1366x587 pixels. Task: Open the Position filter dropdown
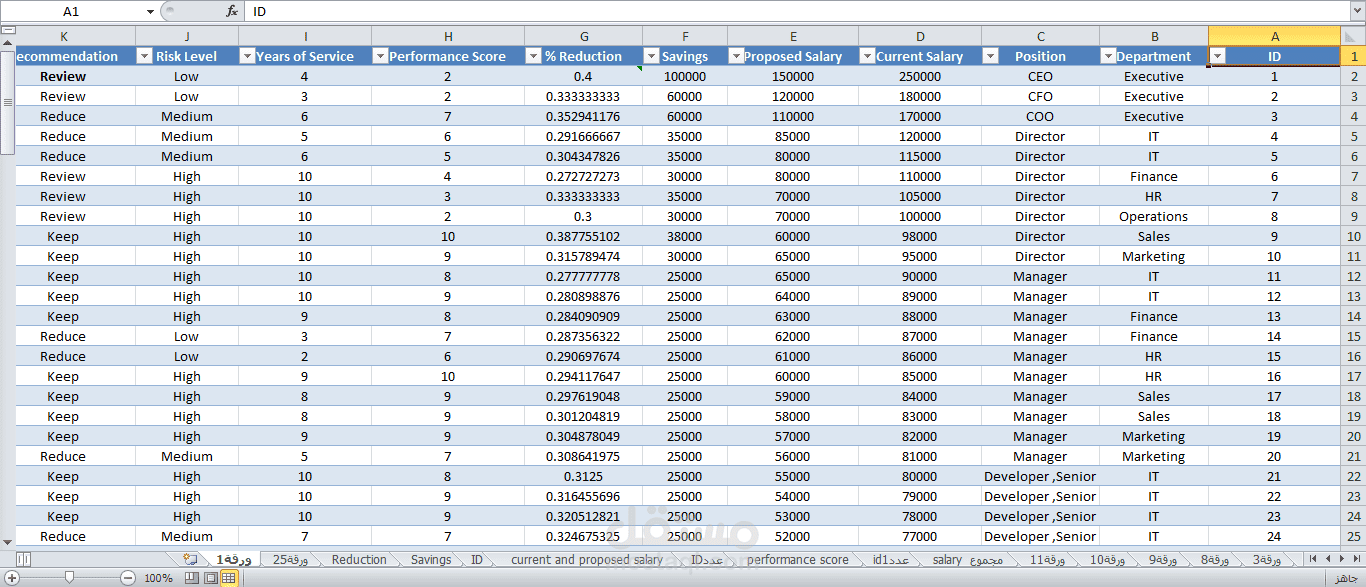(990, 57)
